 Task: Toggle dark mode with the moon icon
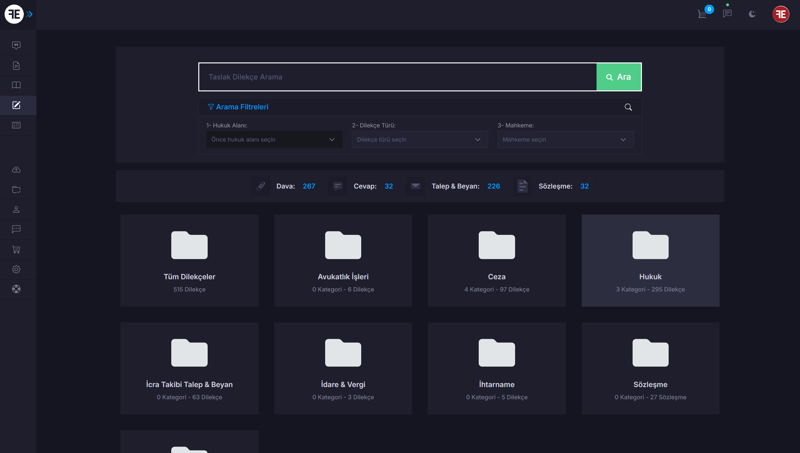click(x=752, y=14)
